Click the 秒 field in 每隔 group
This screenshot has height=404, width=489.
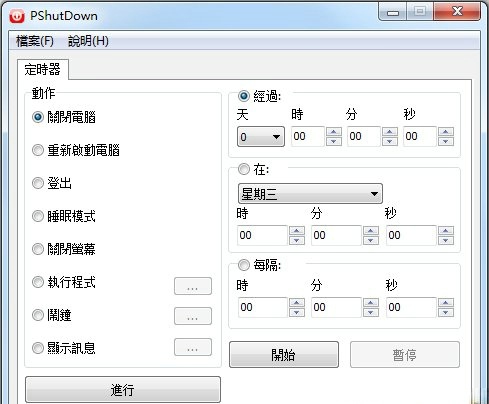click(411, 307)
